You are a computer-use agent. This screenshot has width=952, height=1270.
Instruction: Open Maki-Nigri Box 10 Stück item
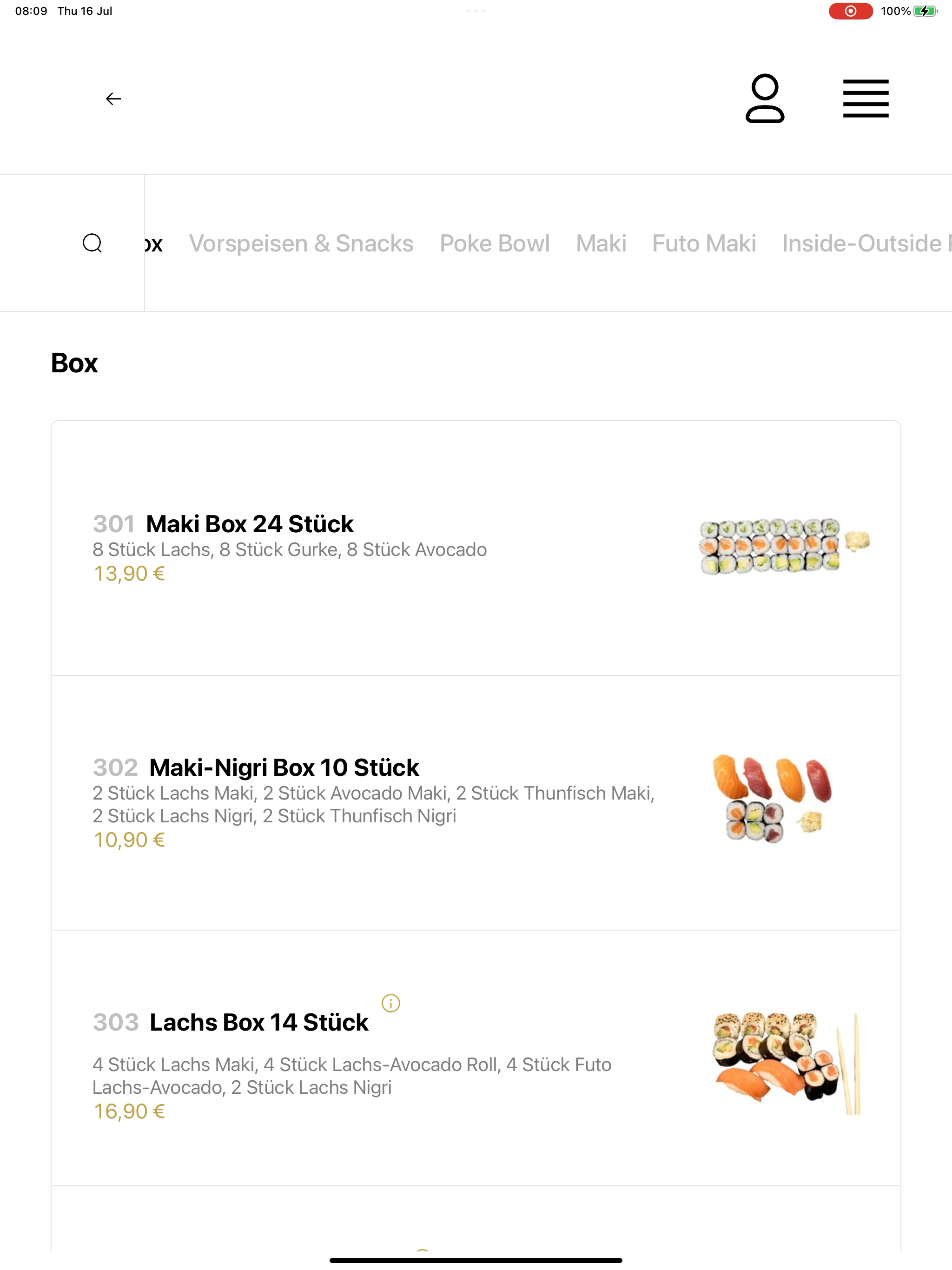tap(476, 803)
